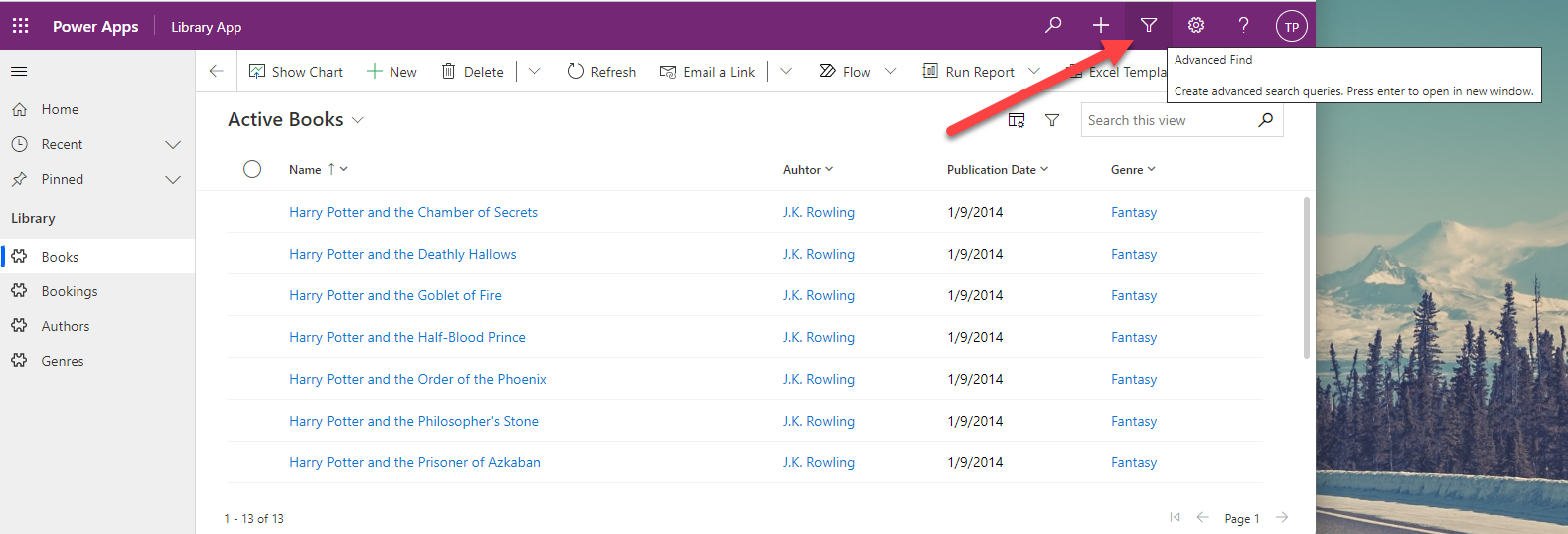Open the Help question mark icon
This screenshot has width=1568, height=534.
click(x=1243, y=26)
